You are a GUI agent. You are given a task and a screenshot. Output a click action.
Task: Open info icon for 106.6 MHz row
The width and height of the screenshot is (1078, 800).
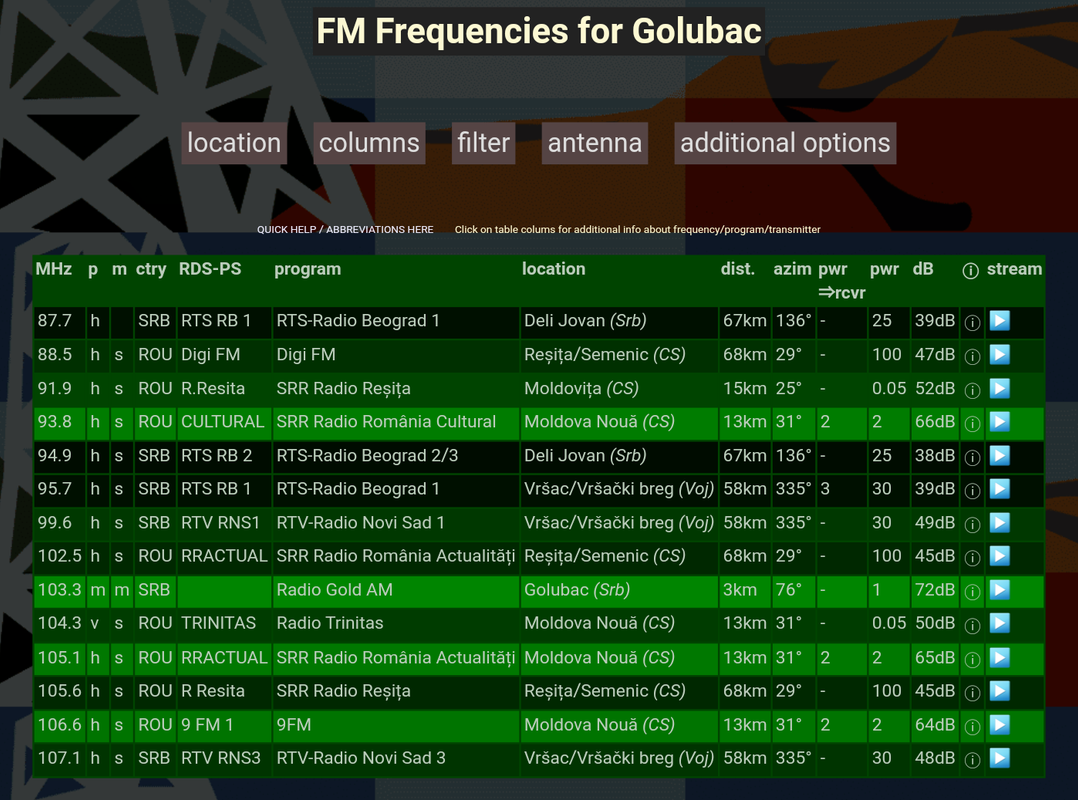[x=972, y=726]
